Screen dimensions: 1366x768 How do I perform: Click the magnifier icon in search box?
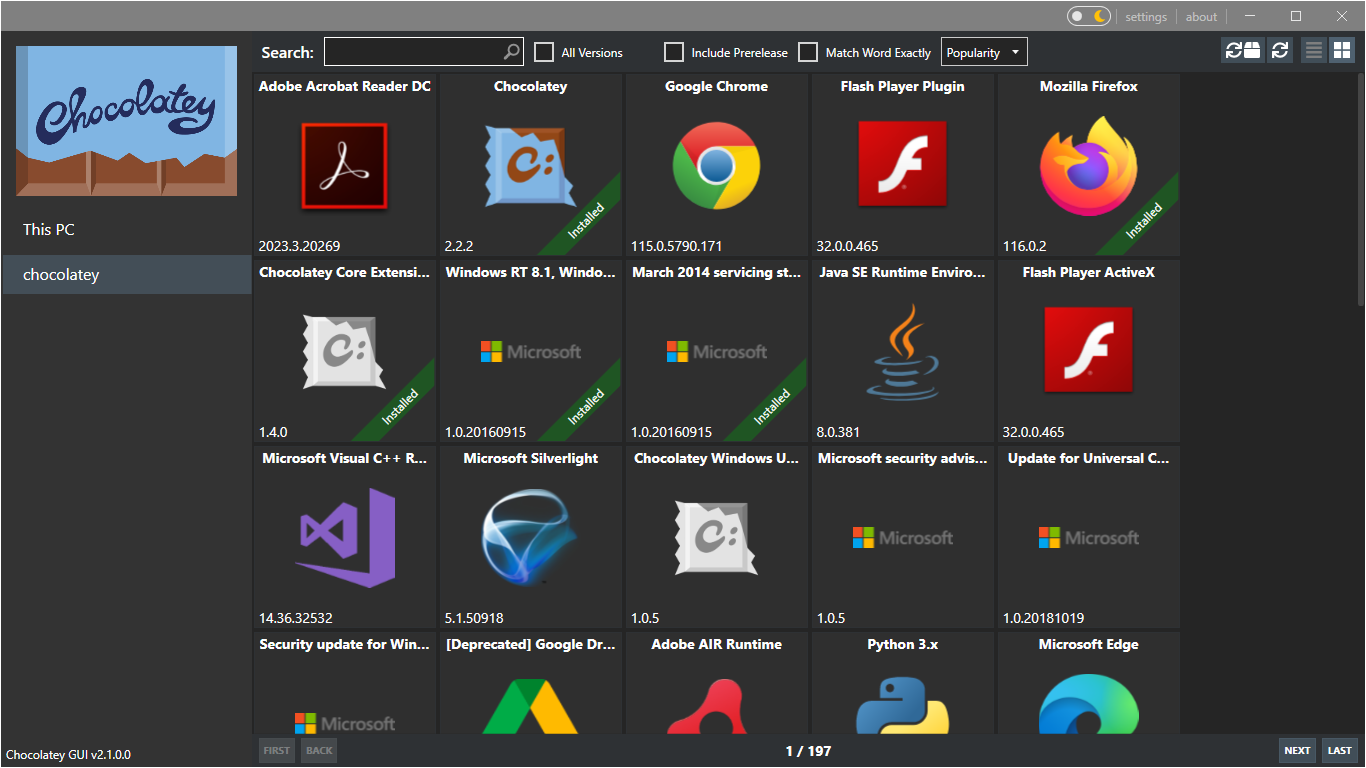click(x=511, y=52)
